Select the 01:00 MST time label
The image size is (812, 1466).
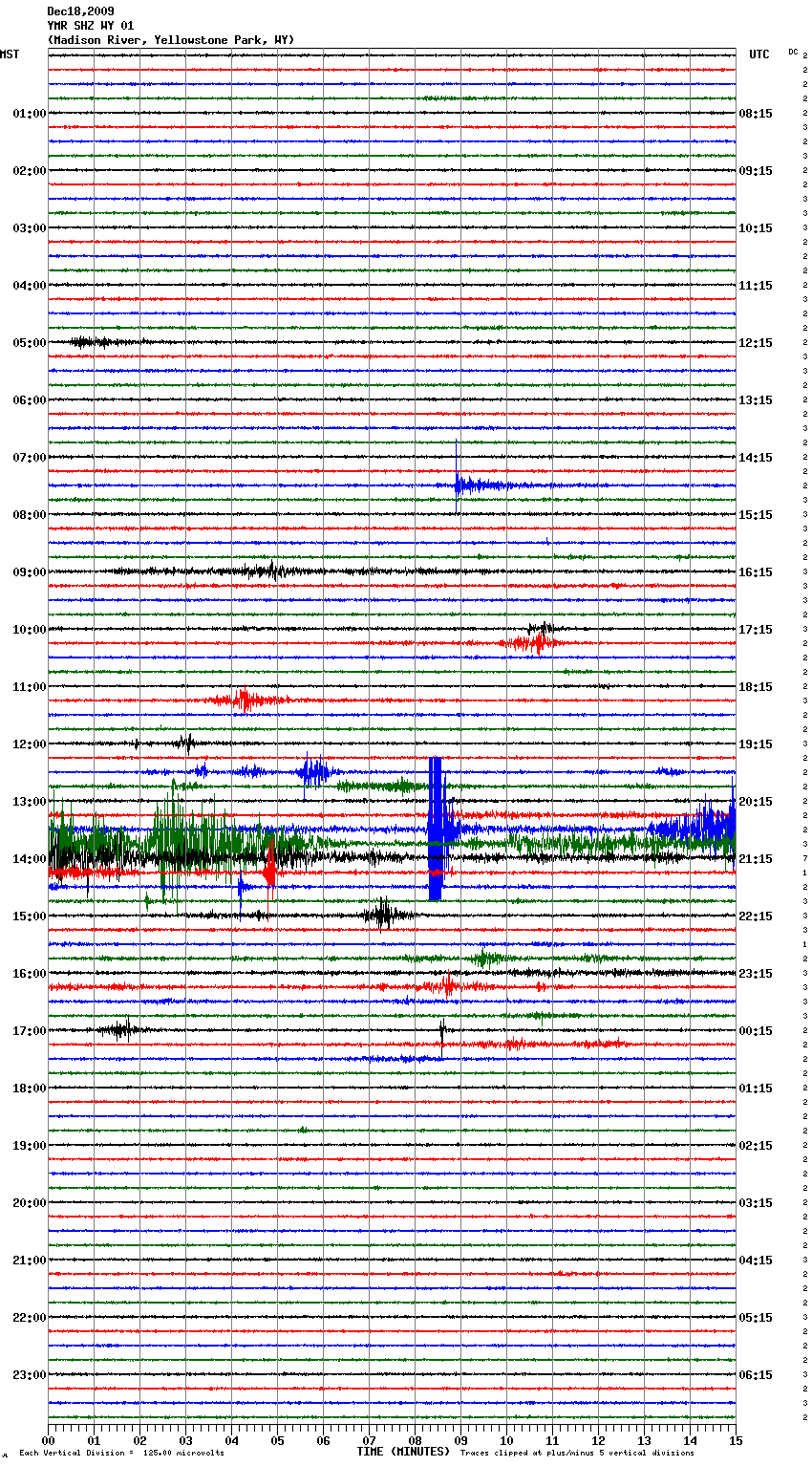coord(30,114)
